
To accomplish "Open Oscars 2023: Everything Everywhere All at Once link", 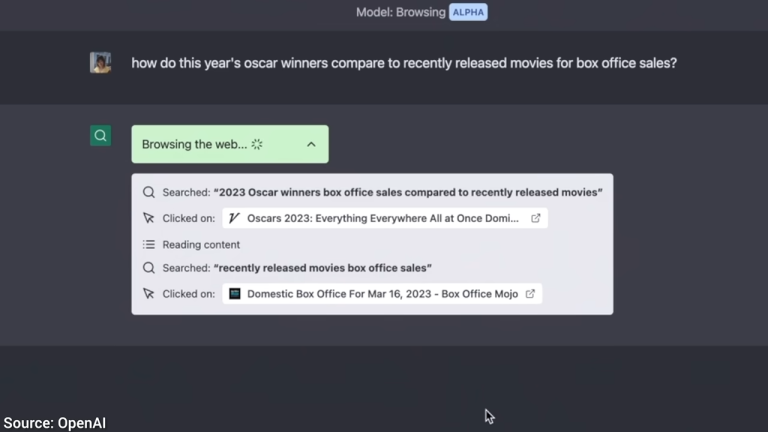I will [x=385, y=218].
